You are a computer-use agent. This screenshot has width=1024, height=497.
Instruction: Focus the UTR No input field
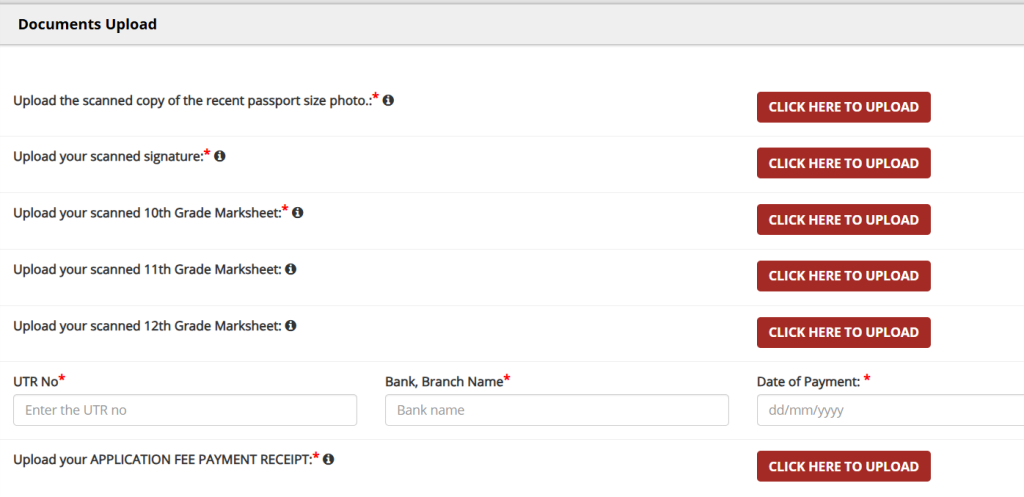point(185,410)
